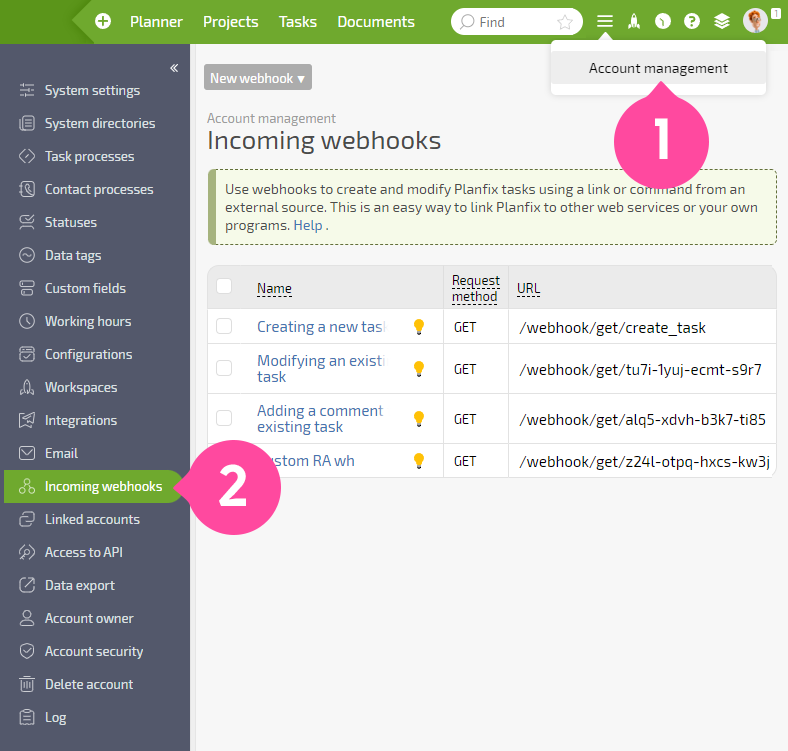Click the Account security shield icon
The height and width of the screenshot is (751, 788).
pyautogui.click(x=27, y=651)
